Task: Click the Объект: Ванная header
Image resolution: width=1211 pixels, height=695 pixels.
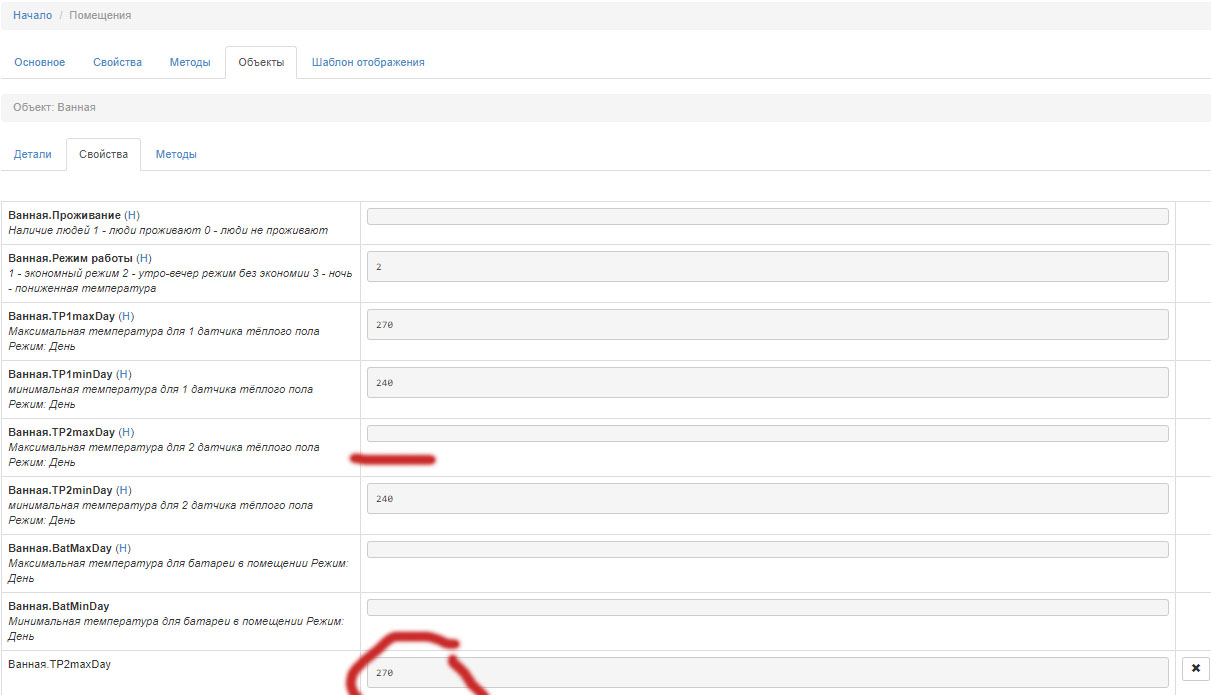Action: [54, 107]
